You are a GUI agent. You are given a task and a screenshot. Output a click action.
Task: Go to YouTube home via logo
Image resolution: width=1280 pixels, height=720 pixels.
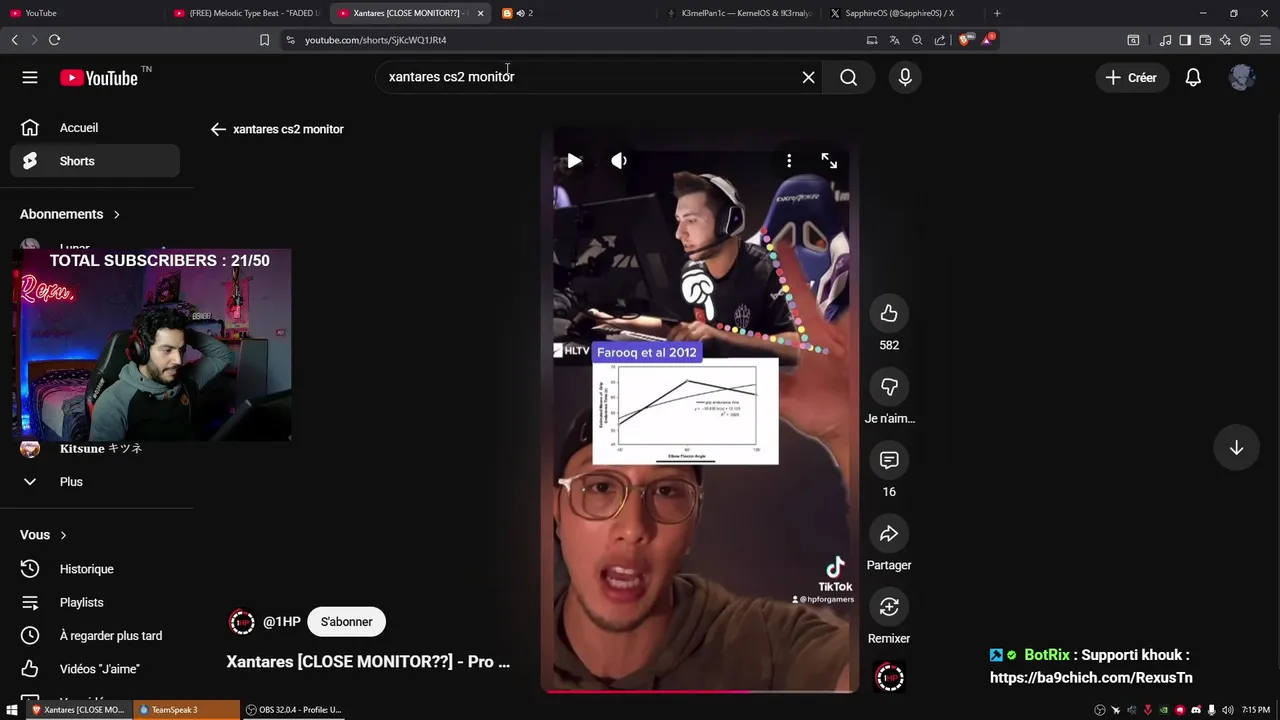[99, 77]
